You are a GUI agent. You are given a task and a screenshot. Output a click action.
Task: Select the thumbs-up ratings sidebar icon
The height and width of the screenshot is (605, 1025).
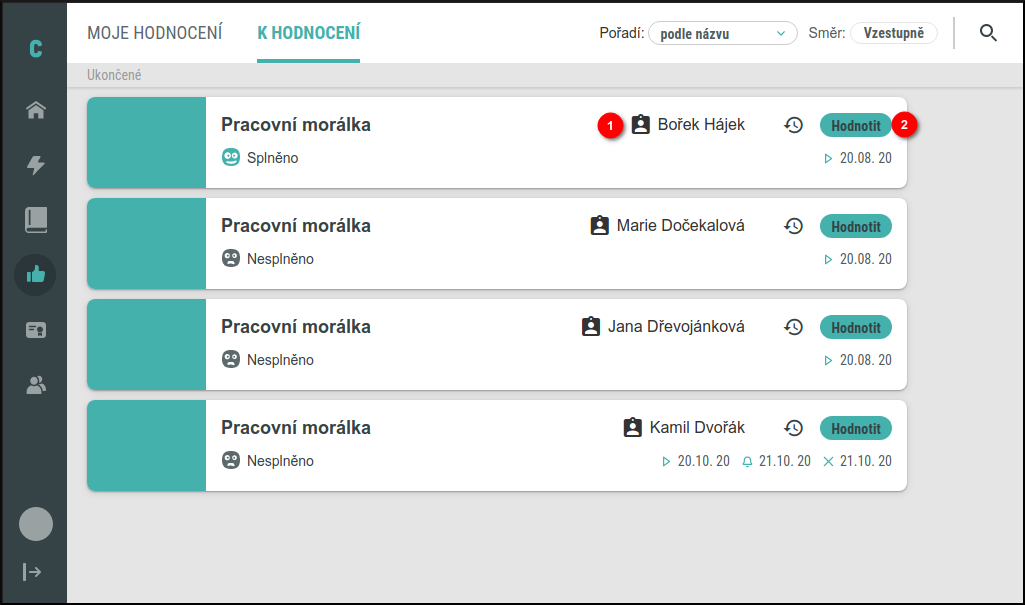tap(35, 274)
